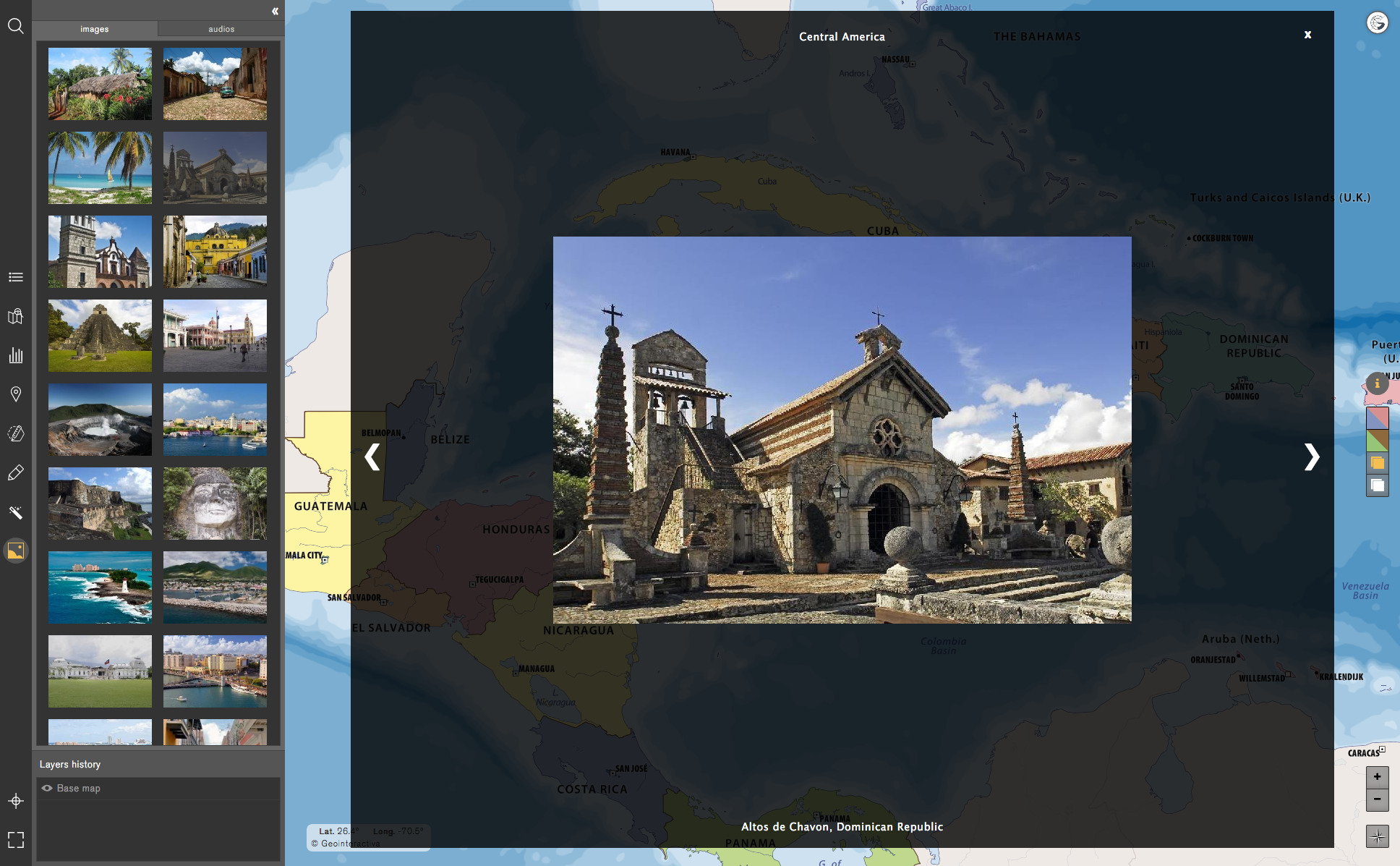1400x866 pixels.
Task: Open the yellow info button on map
Action: click(x=1377, y=383)
